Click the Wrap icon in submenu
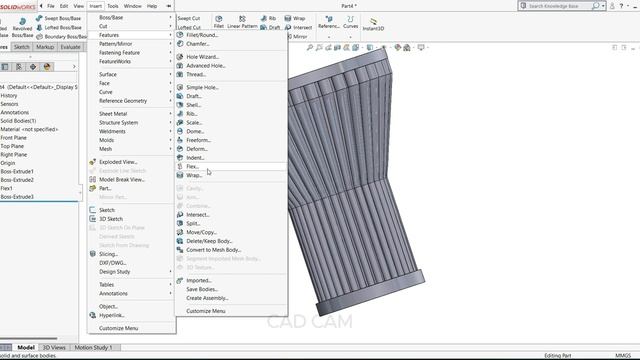This screenshot has width=640, height=360. [180, 175]
